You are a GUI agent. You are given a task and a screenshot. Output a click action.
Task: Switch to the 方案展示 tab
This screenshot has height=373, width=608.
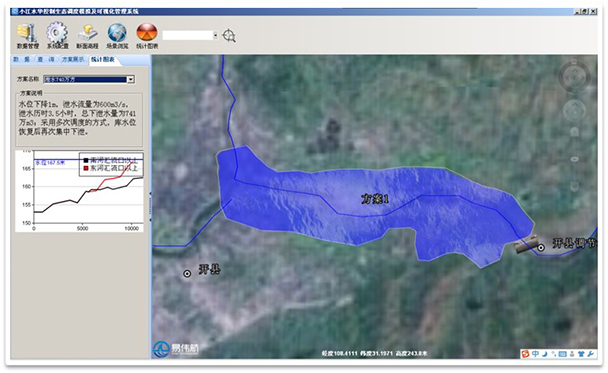[73, 59]
